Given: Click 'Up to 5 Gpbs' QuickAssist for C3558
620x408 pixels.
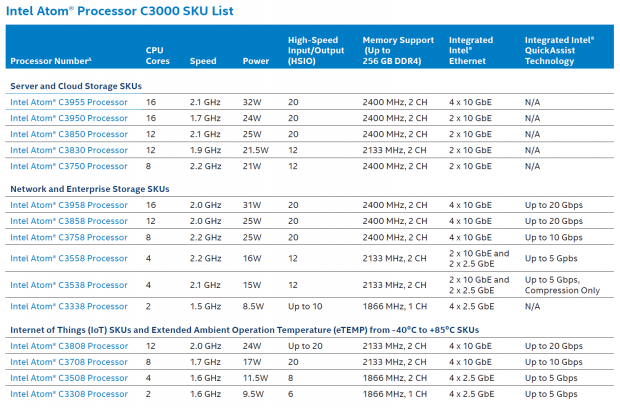Looking at the screenshot, I should coord(551,259).
